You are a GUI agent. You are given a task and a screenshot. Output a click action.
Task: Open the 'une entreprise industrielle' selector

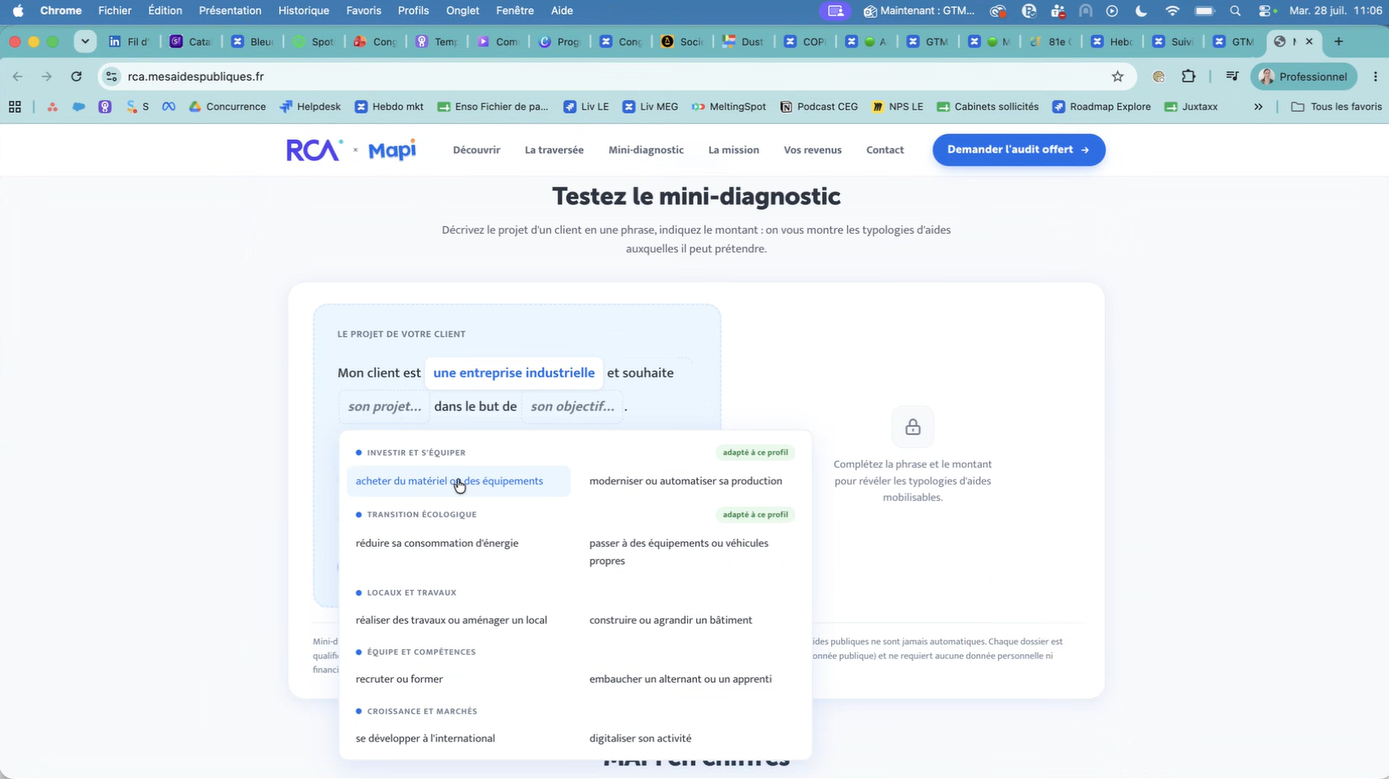[x=514, y=373]
